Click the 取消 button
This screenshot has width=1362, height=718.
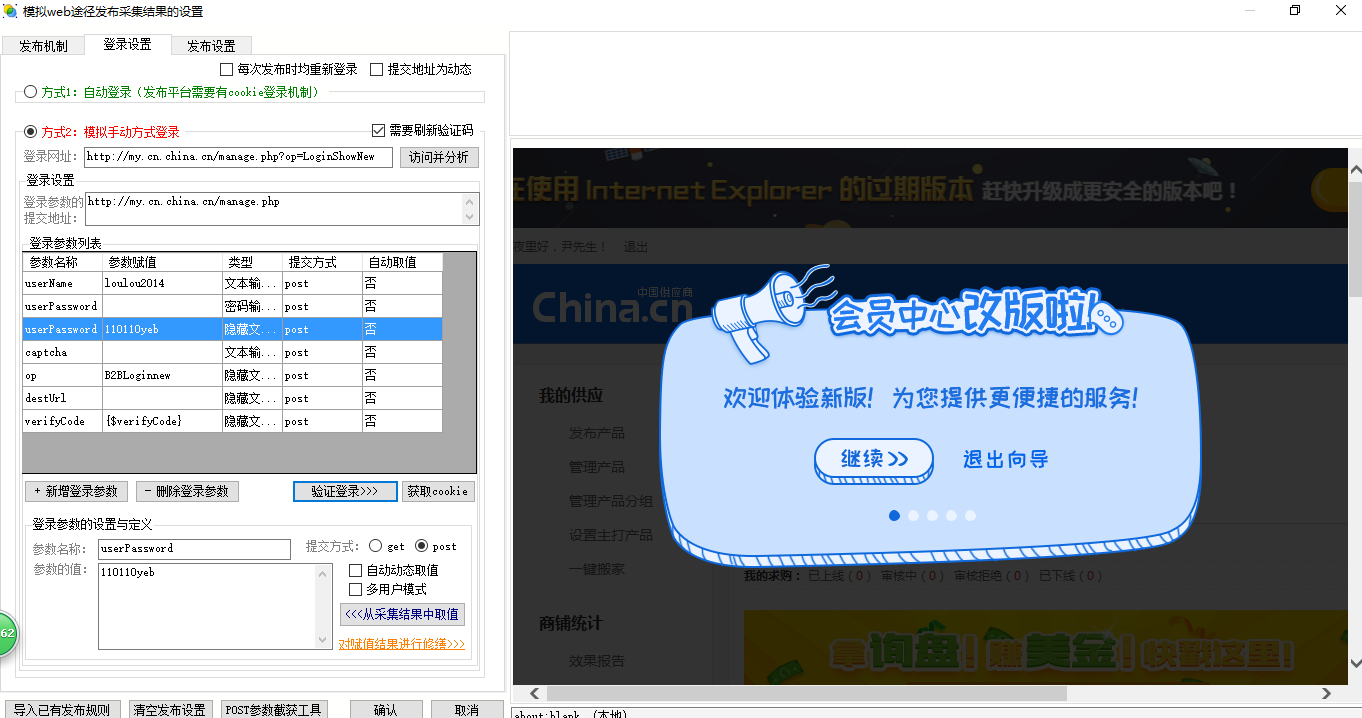466,710
